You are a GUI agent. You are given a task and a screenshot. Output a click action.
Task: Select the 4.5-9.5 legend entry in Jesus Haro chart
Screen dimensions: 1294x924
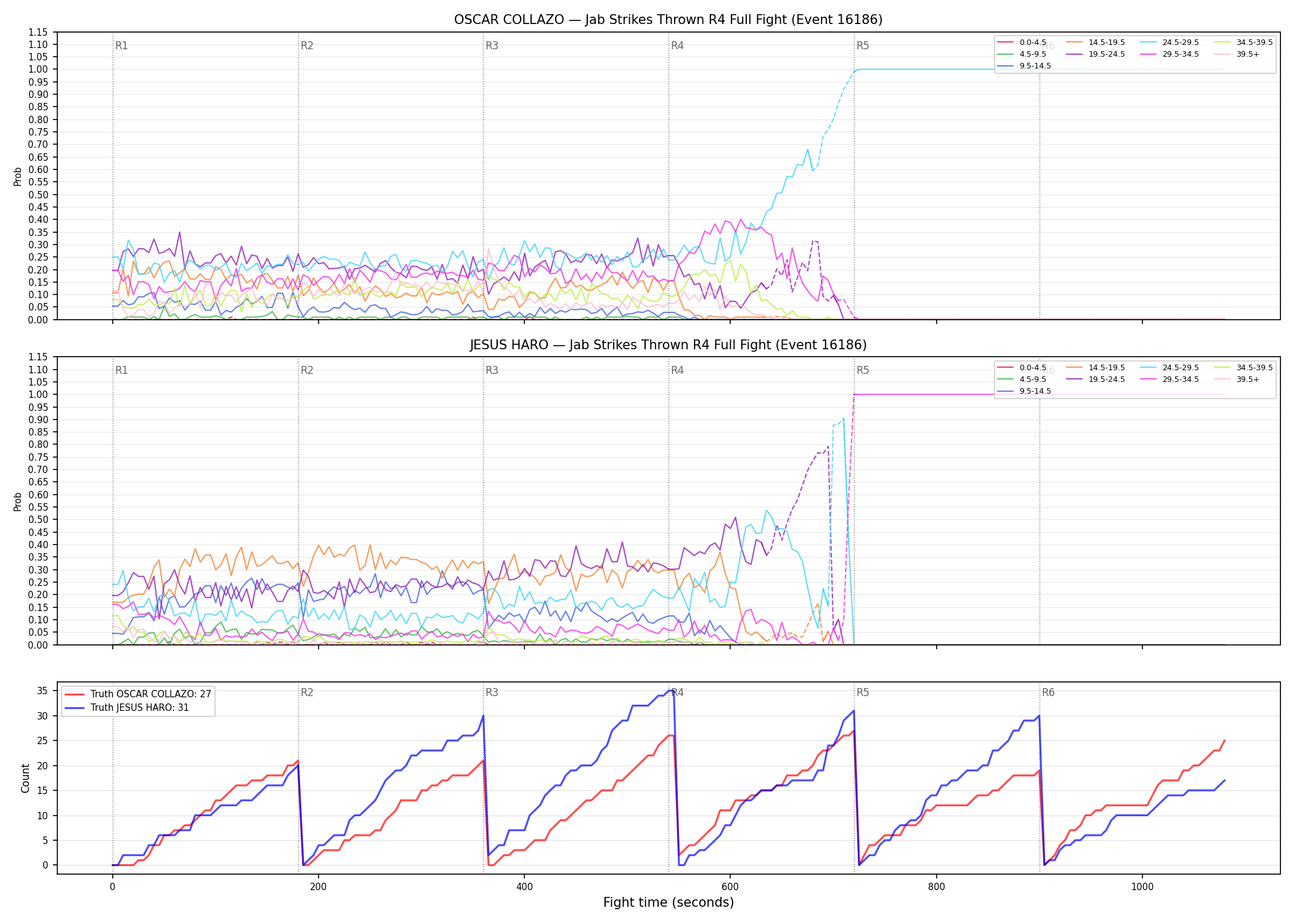(x=1022, y=379)
